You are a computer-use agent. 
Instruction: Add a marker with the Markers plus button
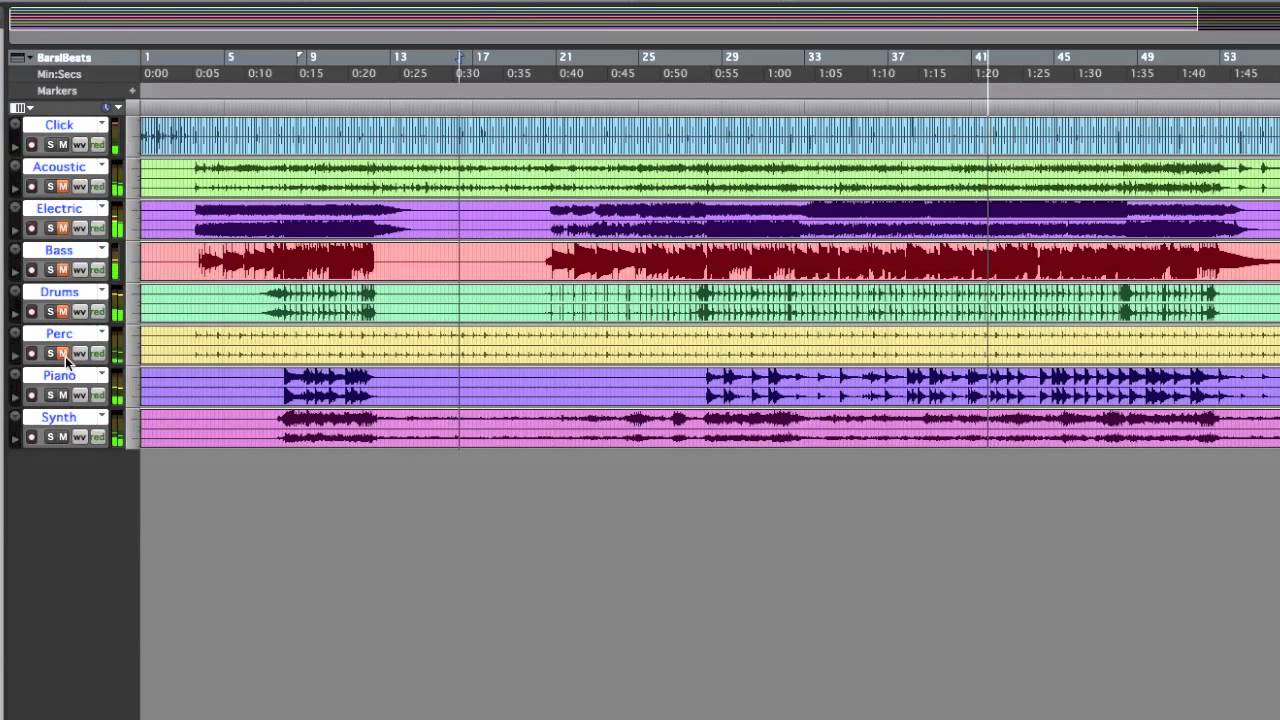[132, 91]
